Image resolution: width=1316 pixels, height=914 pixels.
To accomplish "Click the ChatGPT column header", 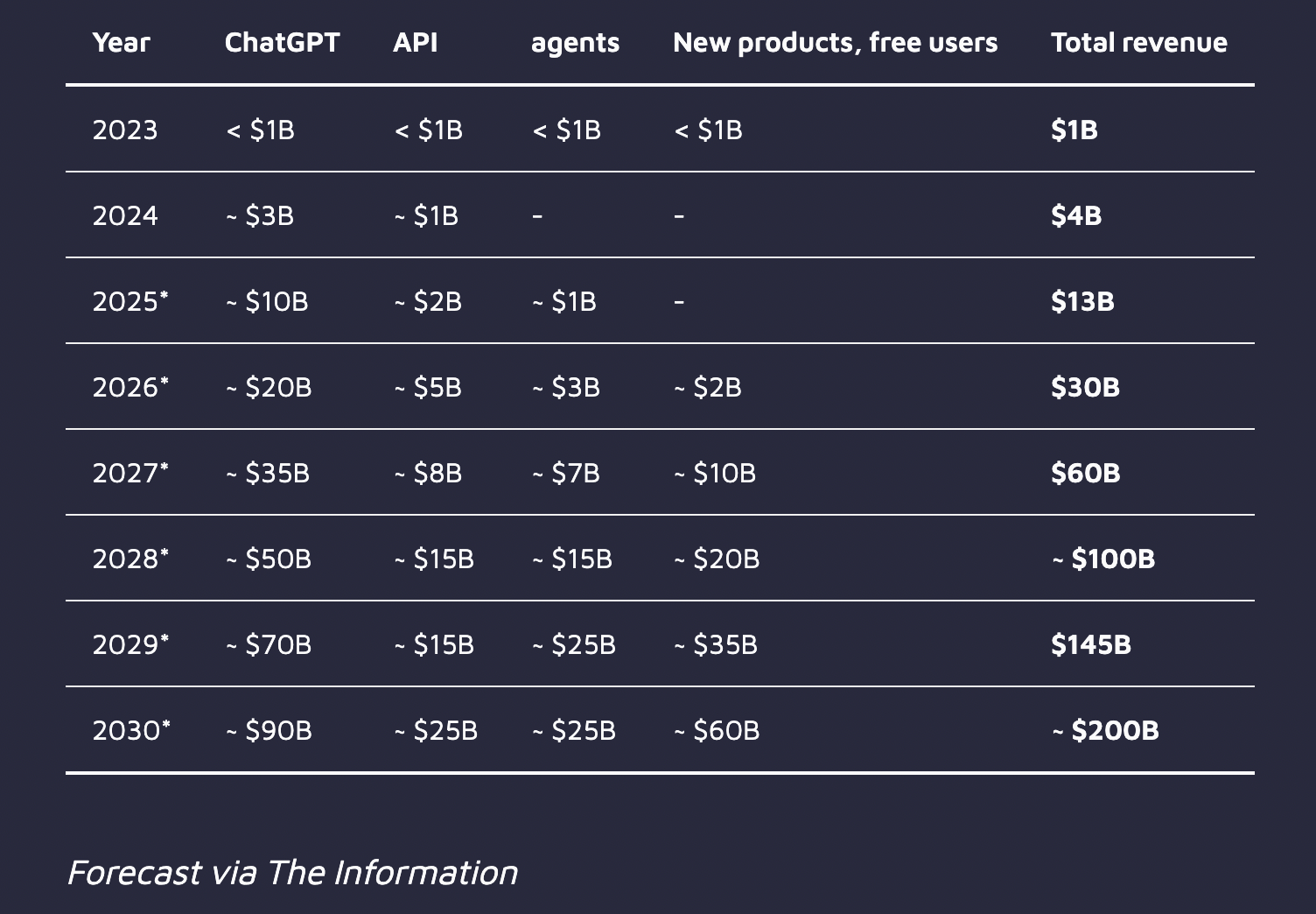I will tap(282, 42).
